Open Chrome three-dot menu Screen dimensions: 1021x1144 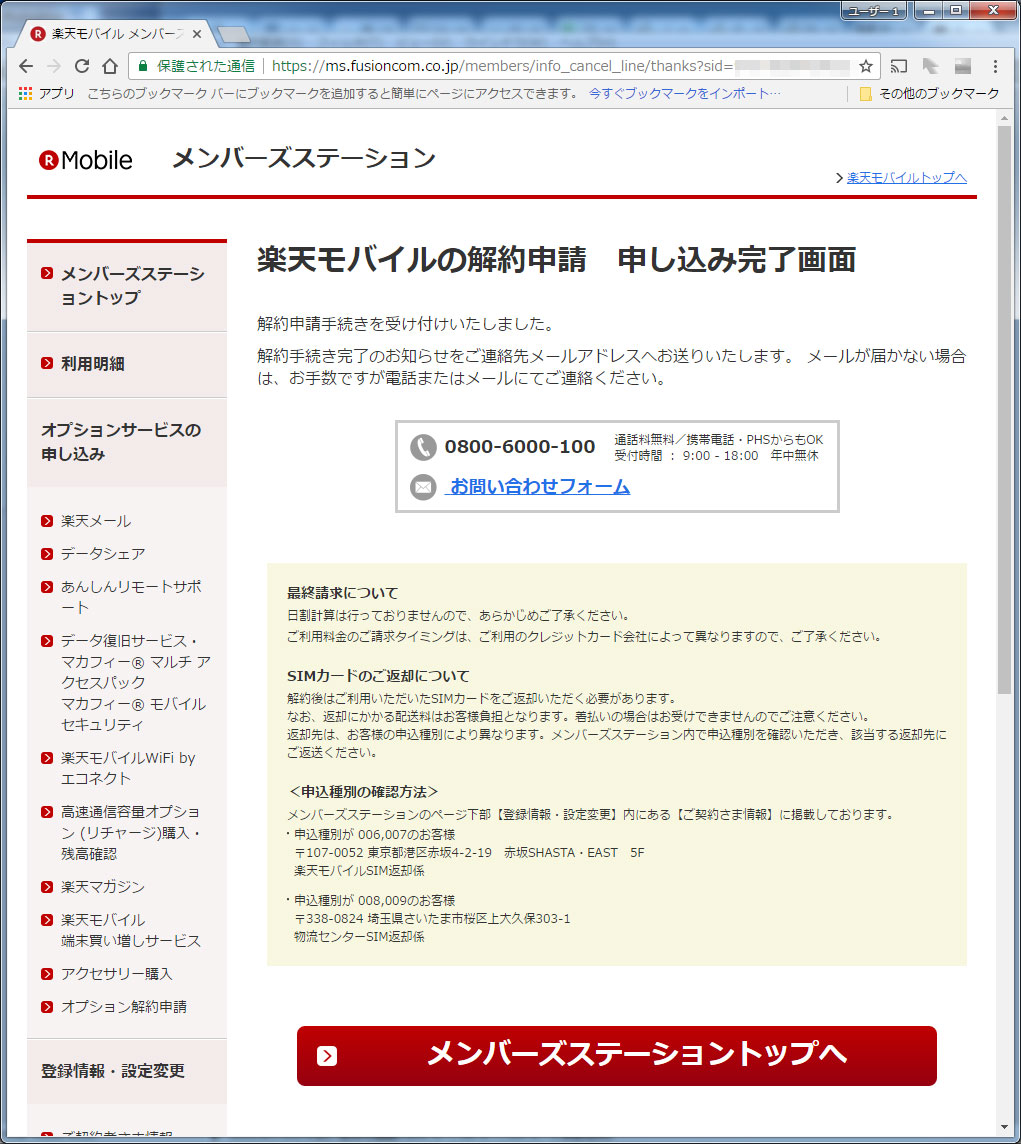tap(995, 66)
